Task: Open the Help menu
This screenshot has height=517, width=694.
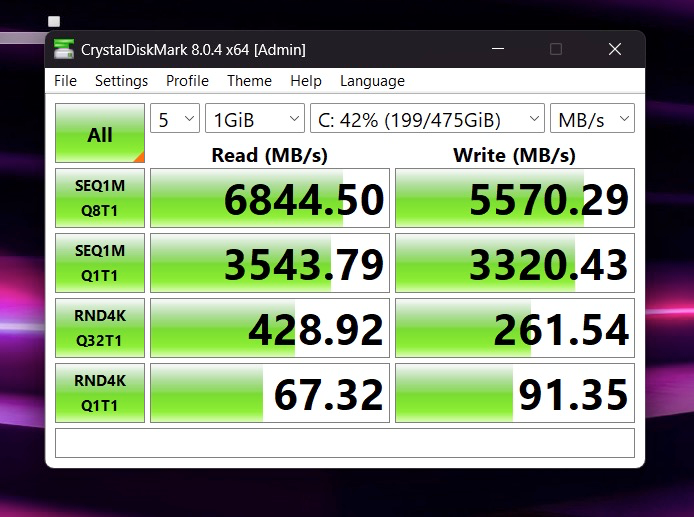Action: pyautogui.click(x=306, y=81)
